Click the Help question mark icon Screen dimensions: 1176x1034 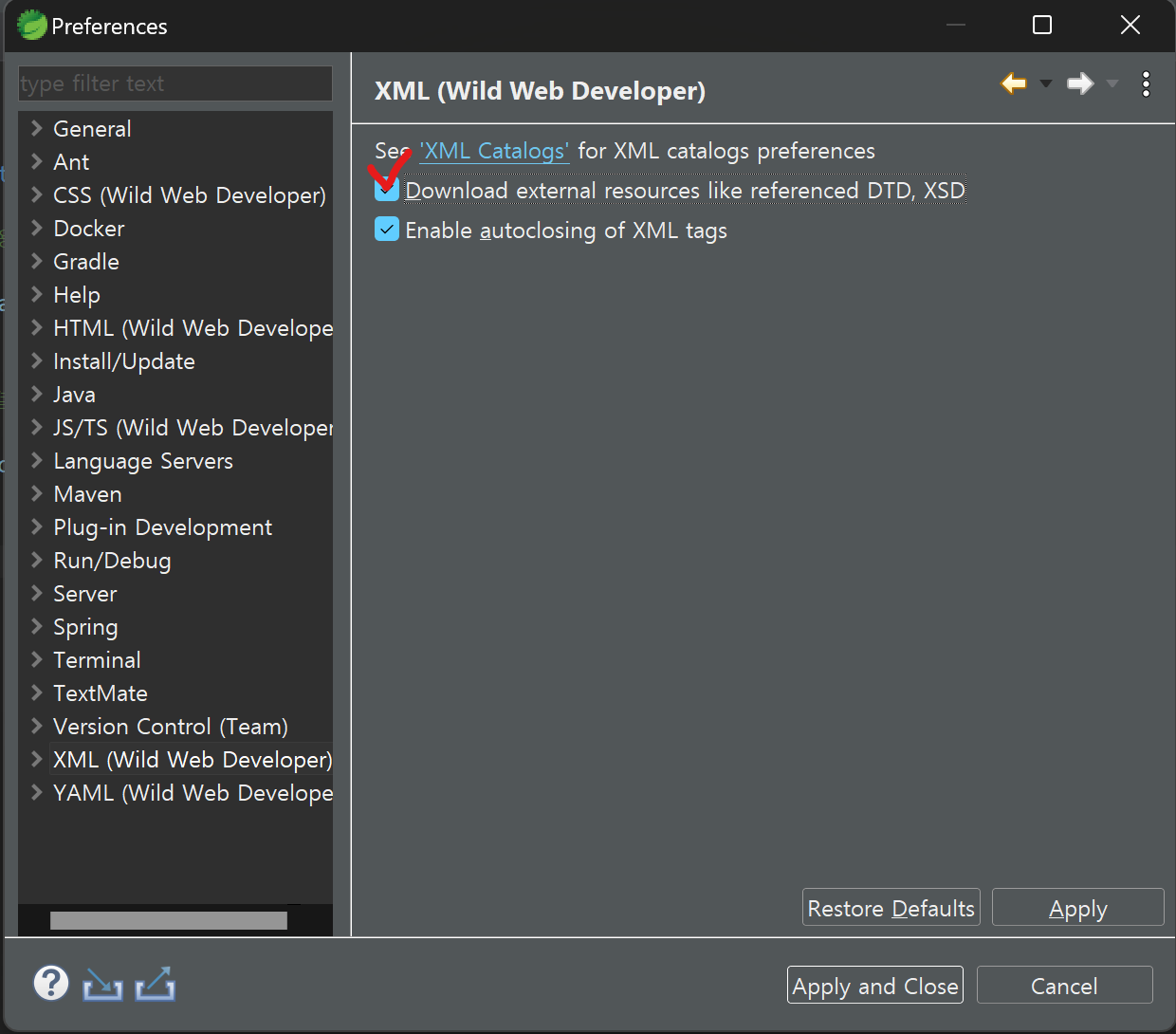tap(51, 983)
